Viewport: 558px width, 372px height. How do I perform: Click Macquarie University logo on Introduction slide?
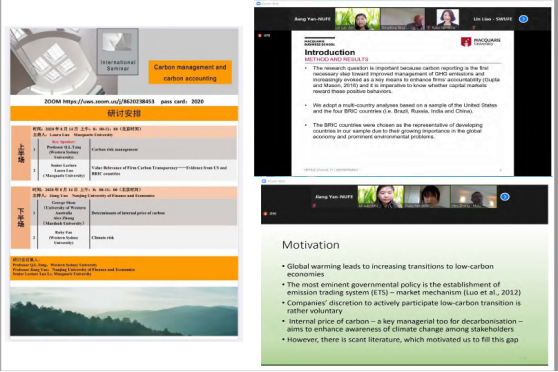(480, 42)
